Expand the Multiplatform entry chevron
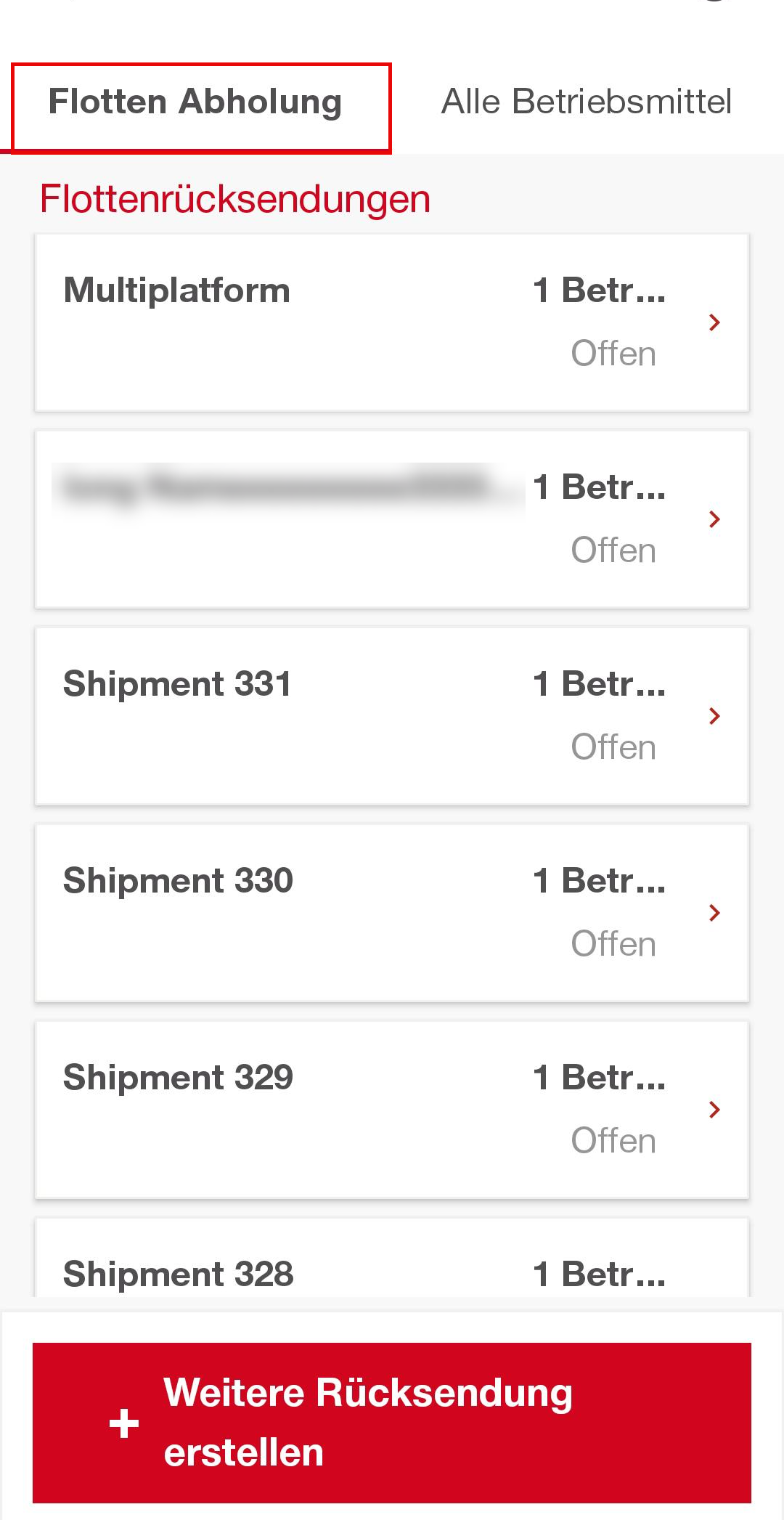784x1520 pixels. coord(714,322)
